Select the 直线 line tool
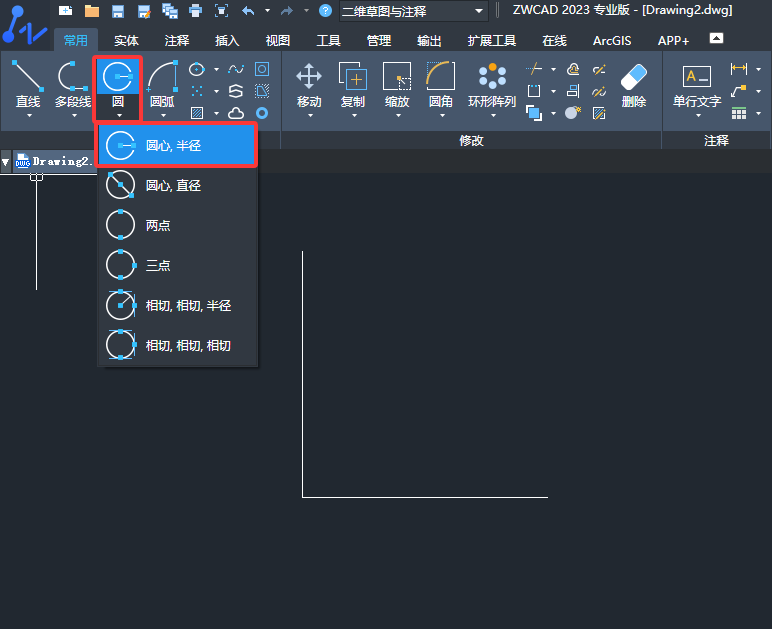Screen dimensions: 772x629 [28, 84]
